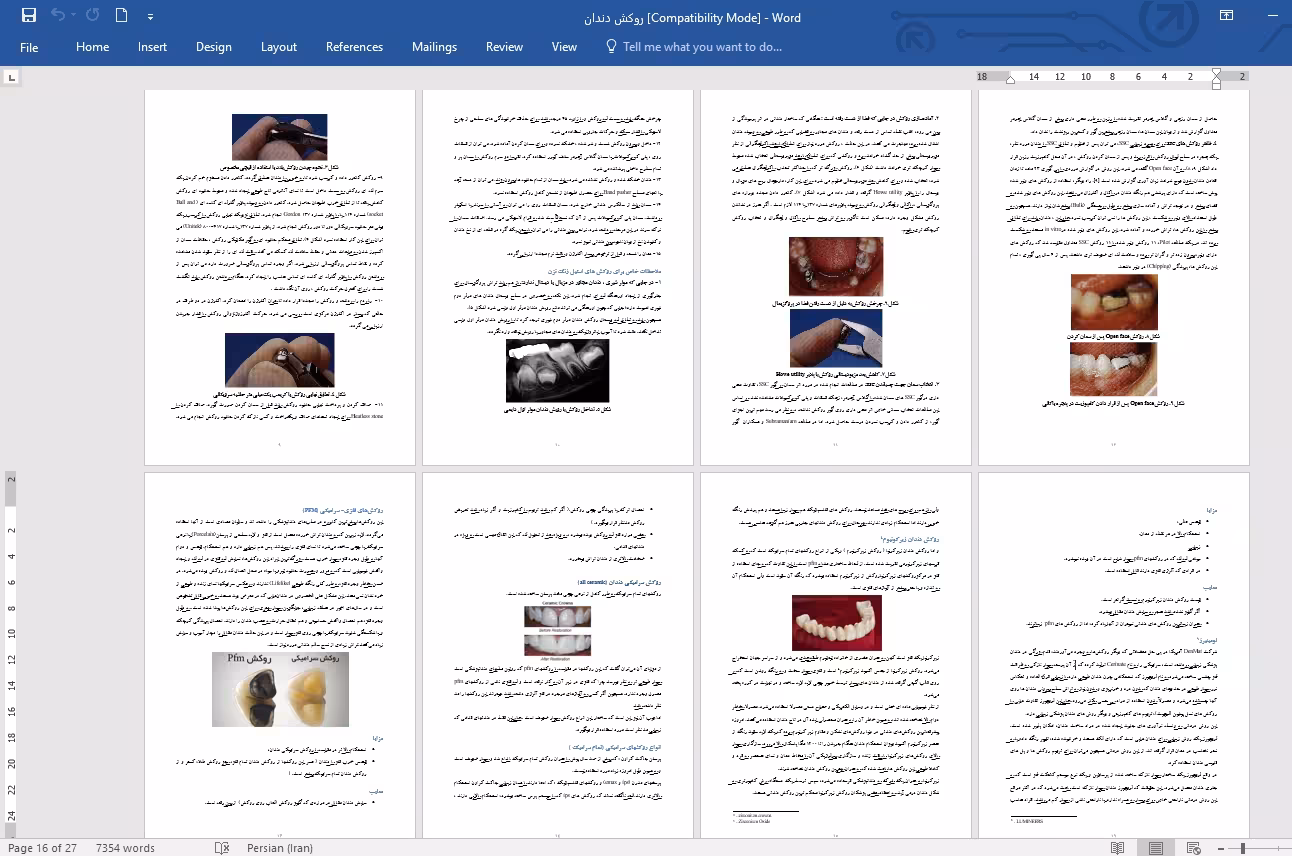Redo the last action

click(92, 16)
